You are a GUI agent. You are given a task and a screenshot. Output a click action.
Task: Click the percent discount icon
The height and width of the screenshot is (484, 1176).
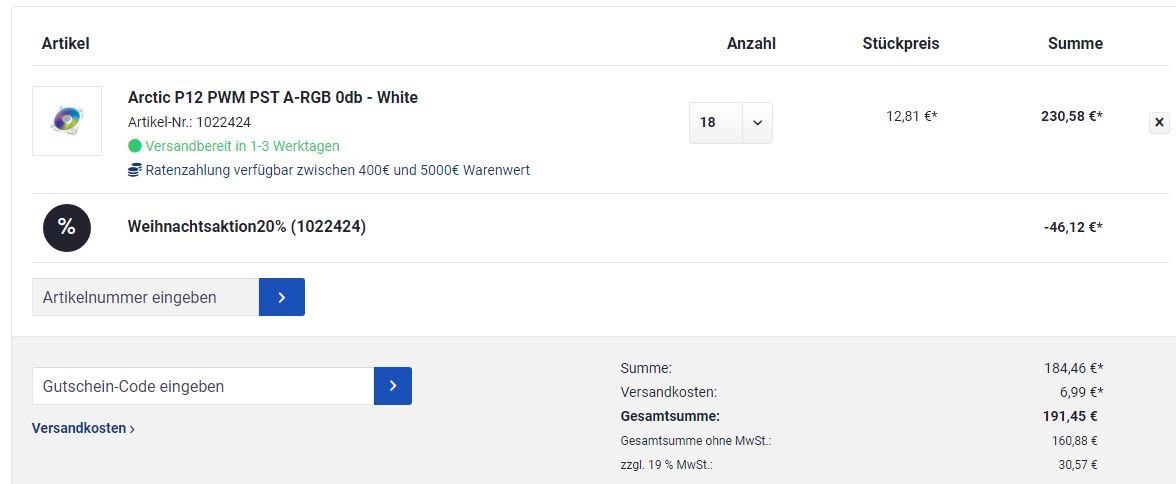(x=67, y=227)
